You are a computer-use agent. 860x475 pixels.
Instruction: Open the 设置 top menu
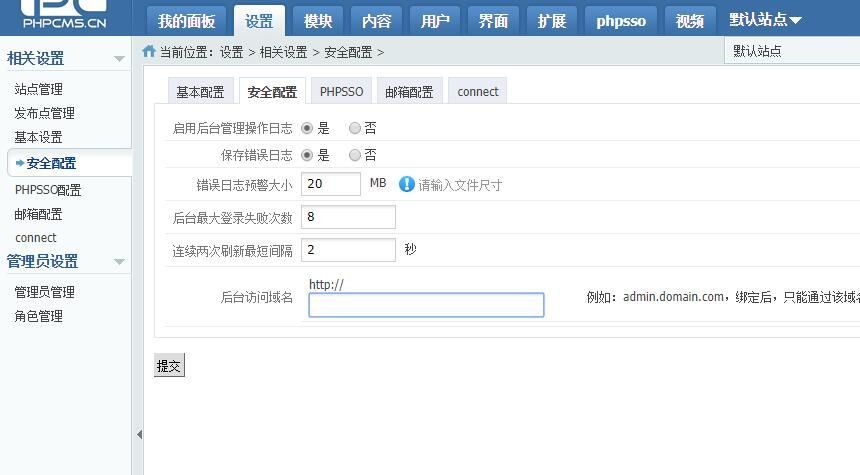tap(259, 21)
